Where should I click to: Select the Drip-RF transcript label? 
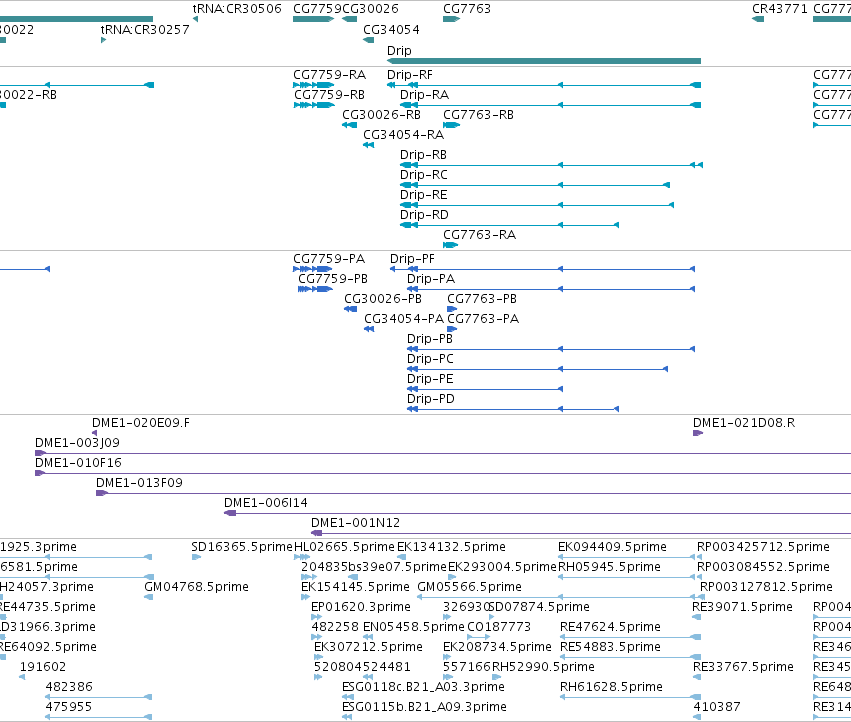(410, 75)
